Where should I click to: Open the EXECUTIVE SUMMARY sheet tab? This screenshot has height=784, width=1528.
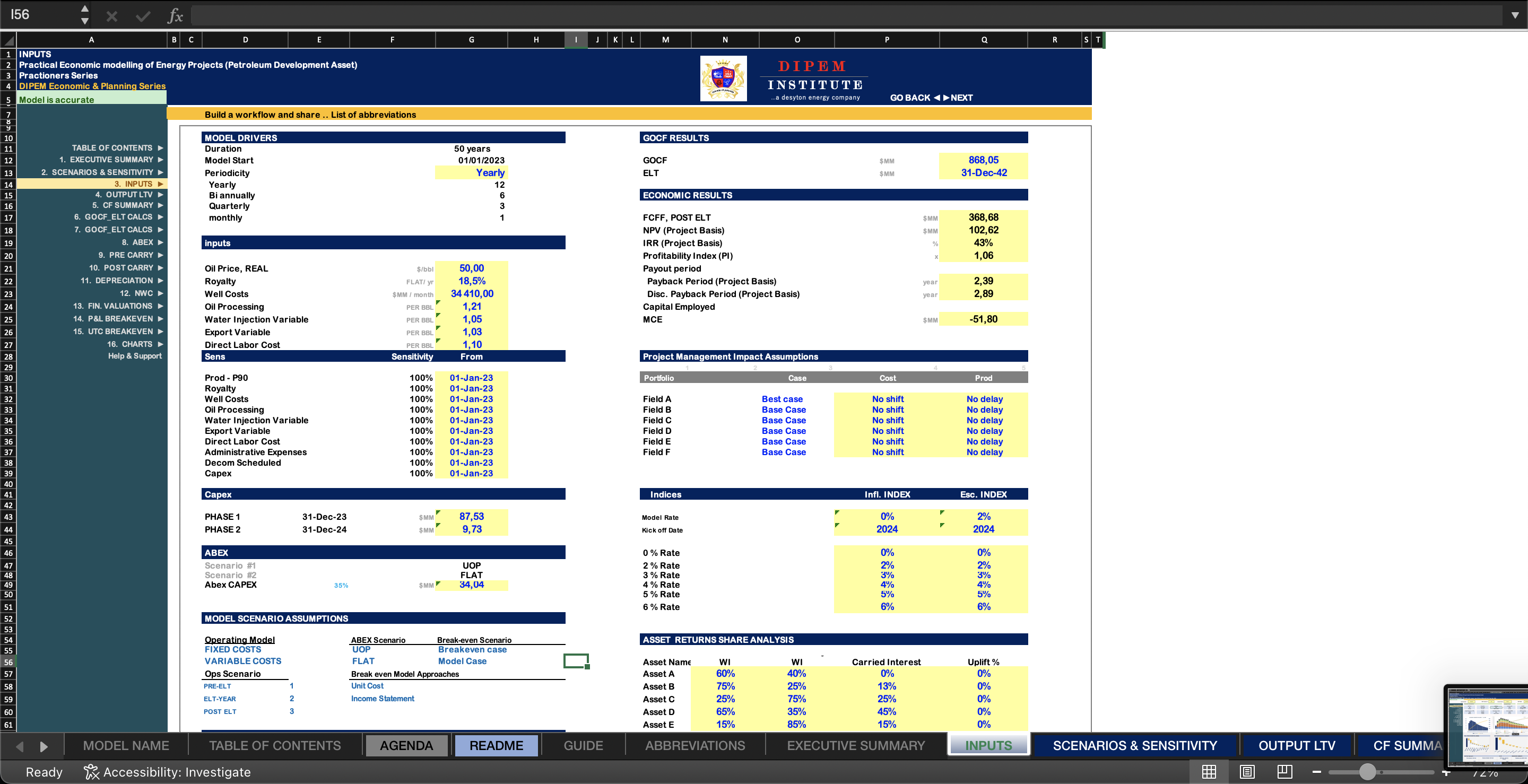[x=856, y=745]
